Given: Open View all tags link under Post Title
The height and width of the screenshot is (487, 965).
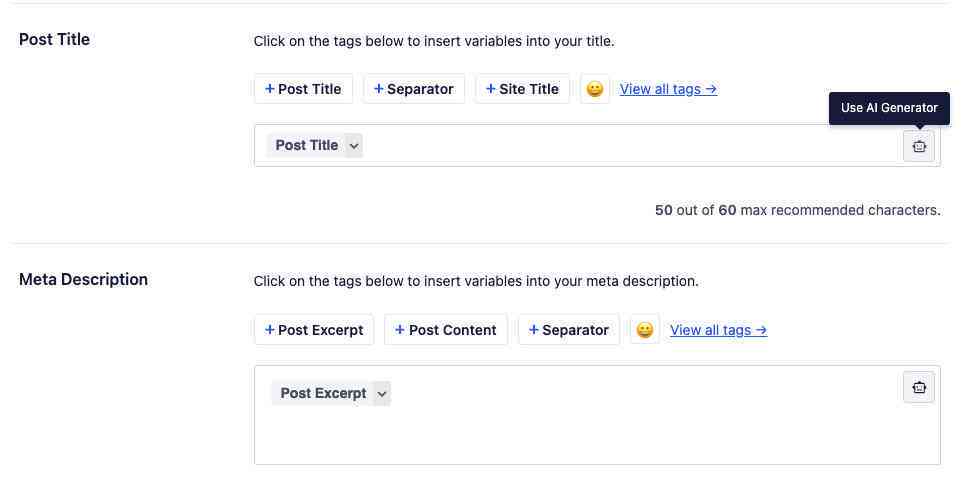Looking at the screenshot, I should click(668, 89).
